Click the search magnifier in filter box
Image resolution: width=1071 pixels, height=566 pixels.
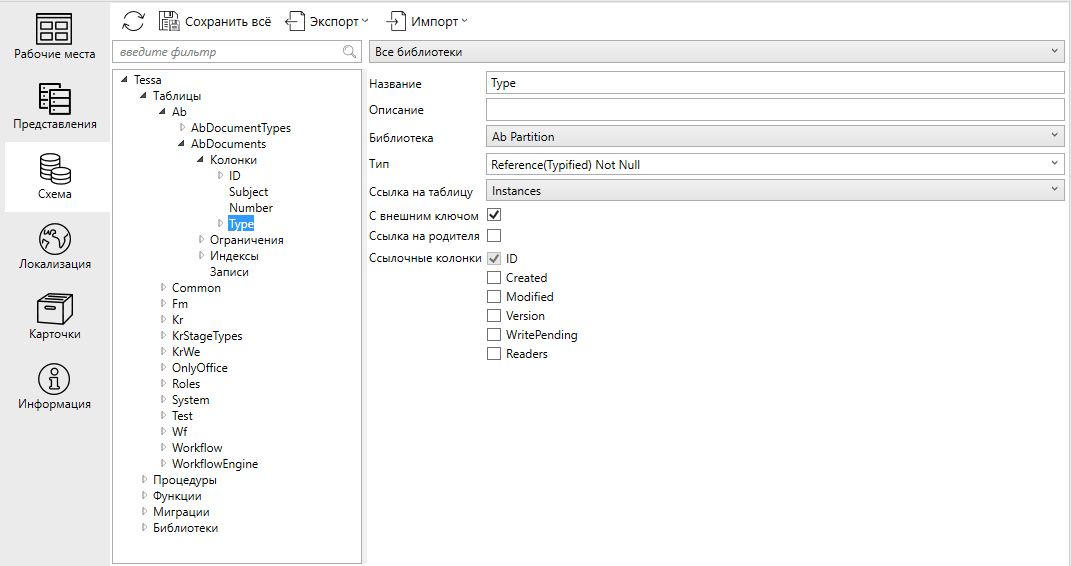350,52
